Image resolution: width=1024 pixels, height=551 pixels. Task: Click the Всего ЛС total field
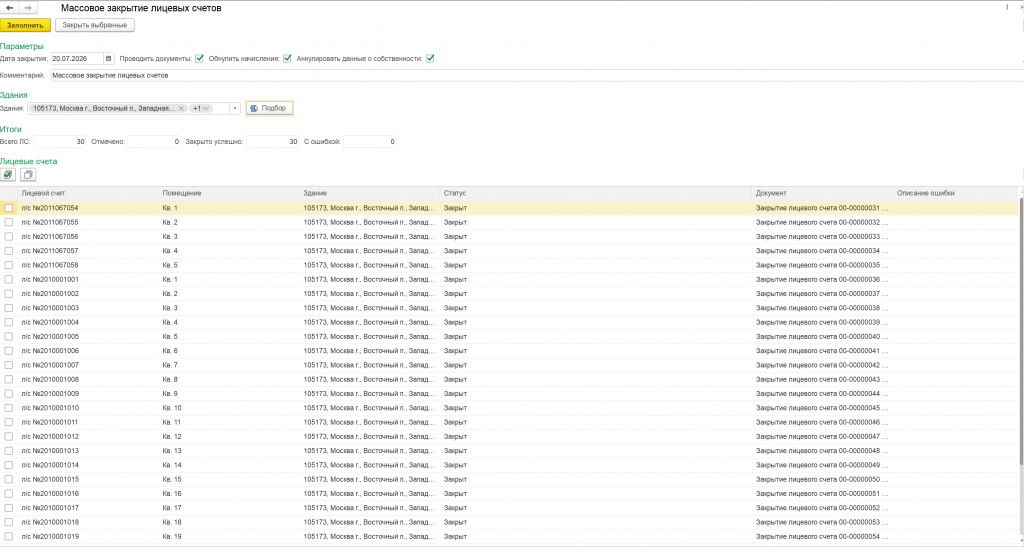(x=60, y=142)
